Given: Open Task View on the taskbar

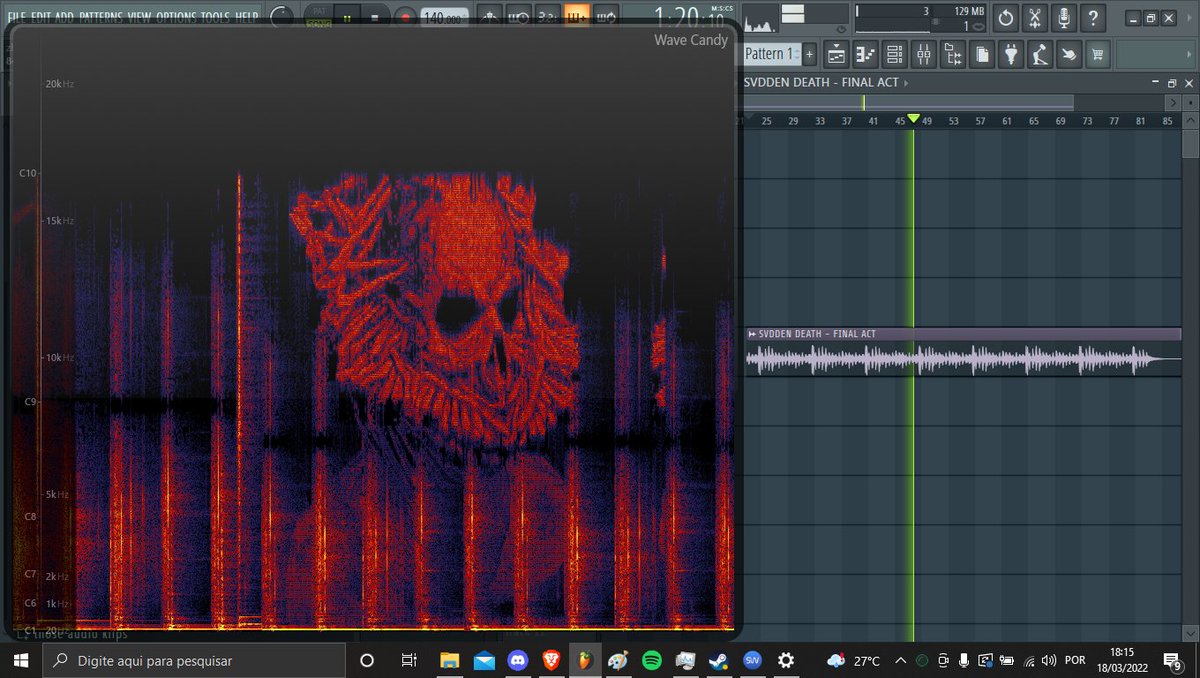Looking at the screenshot, I should tap(408, 660).
